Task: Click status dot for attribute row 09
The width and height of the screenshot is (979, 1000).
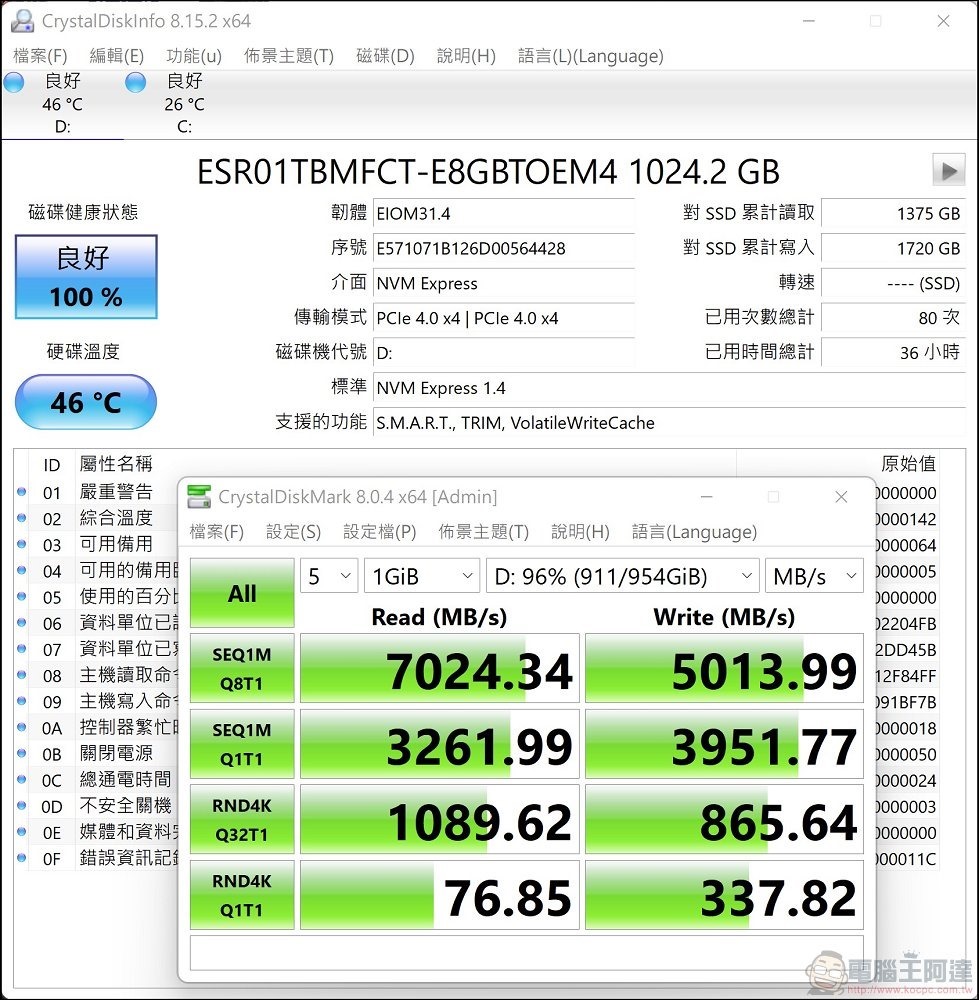Action: coord(22,701)
